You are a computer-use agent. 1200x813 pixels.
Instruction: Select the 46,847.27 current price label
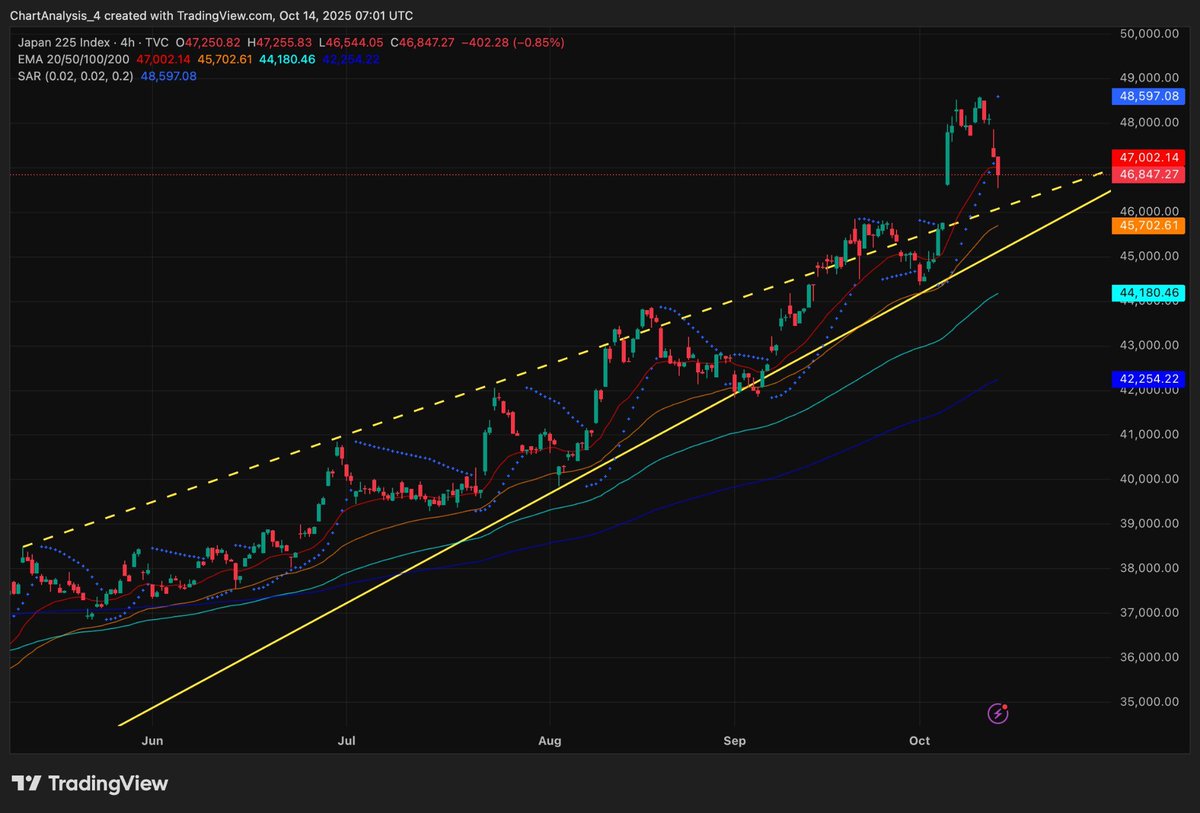click(1147, 174)
